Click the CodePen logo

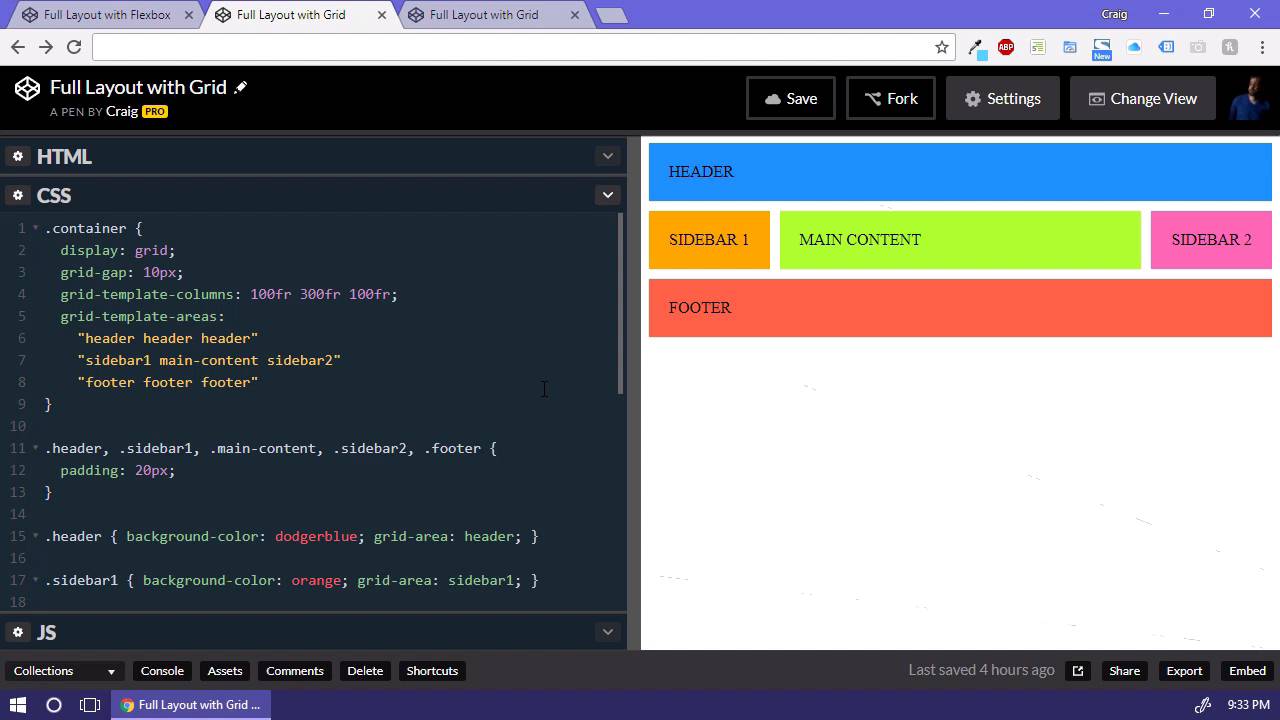[27, 89]
